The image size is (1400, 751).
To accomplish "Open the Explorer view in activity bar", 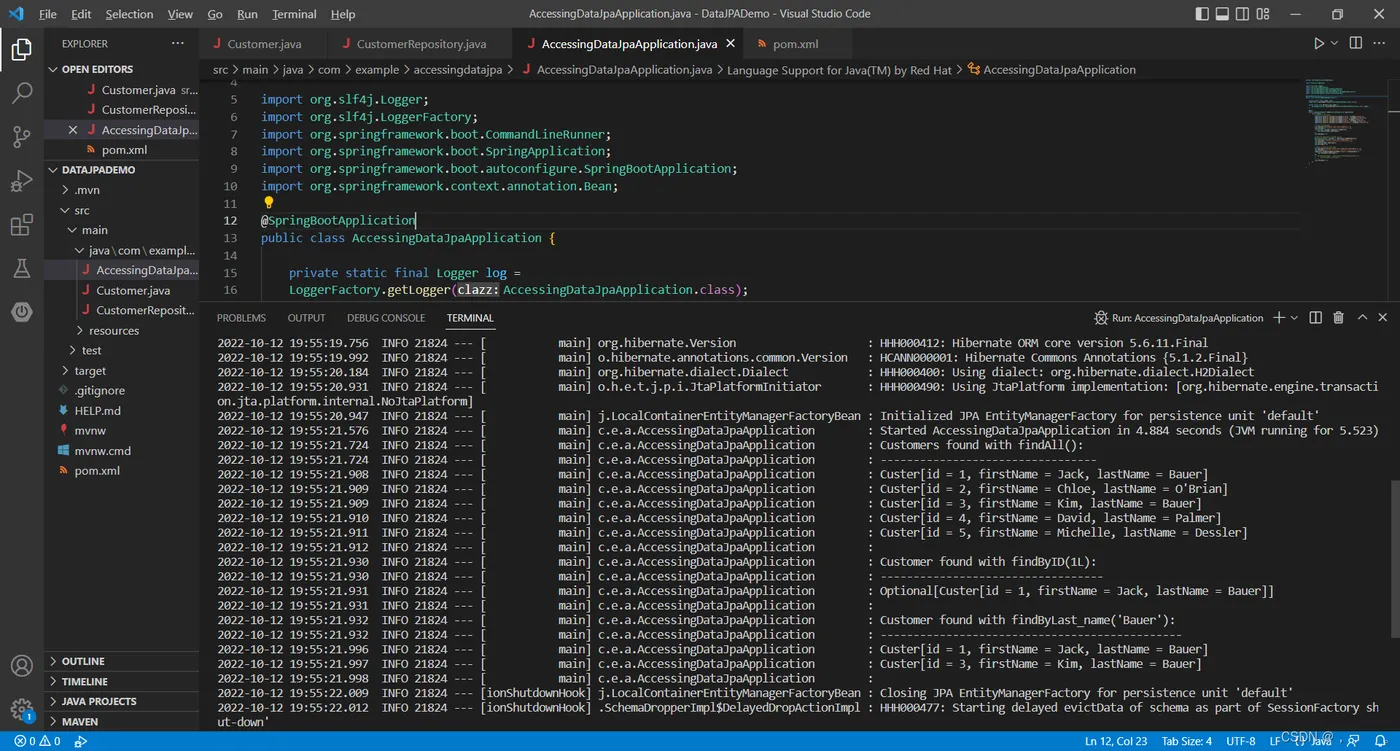I will tap(22, 50).
